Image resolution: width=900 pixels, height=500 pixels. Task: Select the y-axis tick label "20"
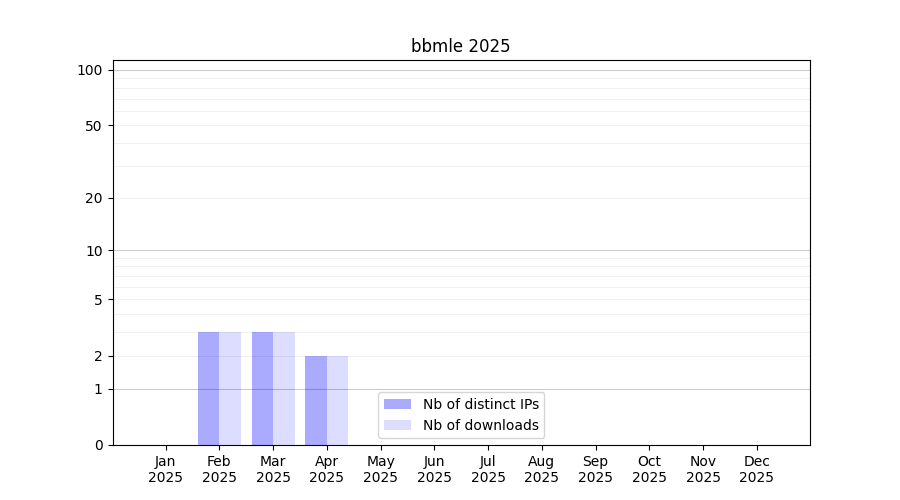94,198
